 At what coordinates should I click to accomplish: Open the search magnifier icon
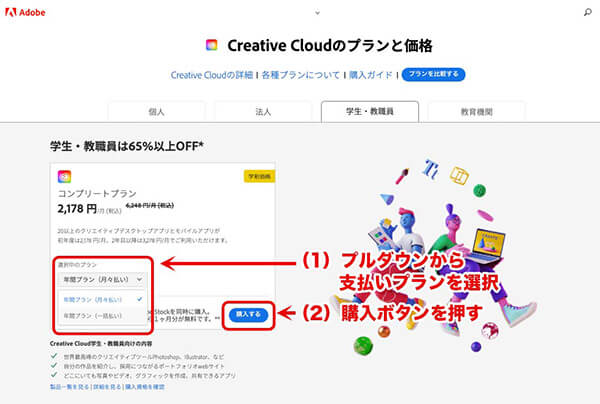click(587, 12)
